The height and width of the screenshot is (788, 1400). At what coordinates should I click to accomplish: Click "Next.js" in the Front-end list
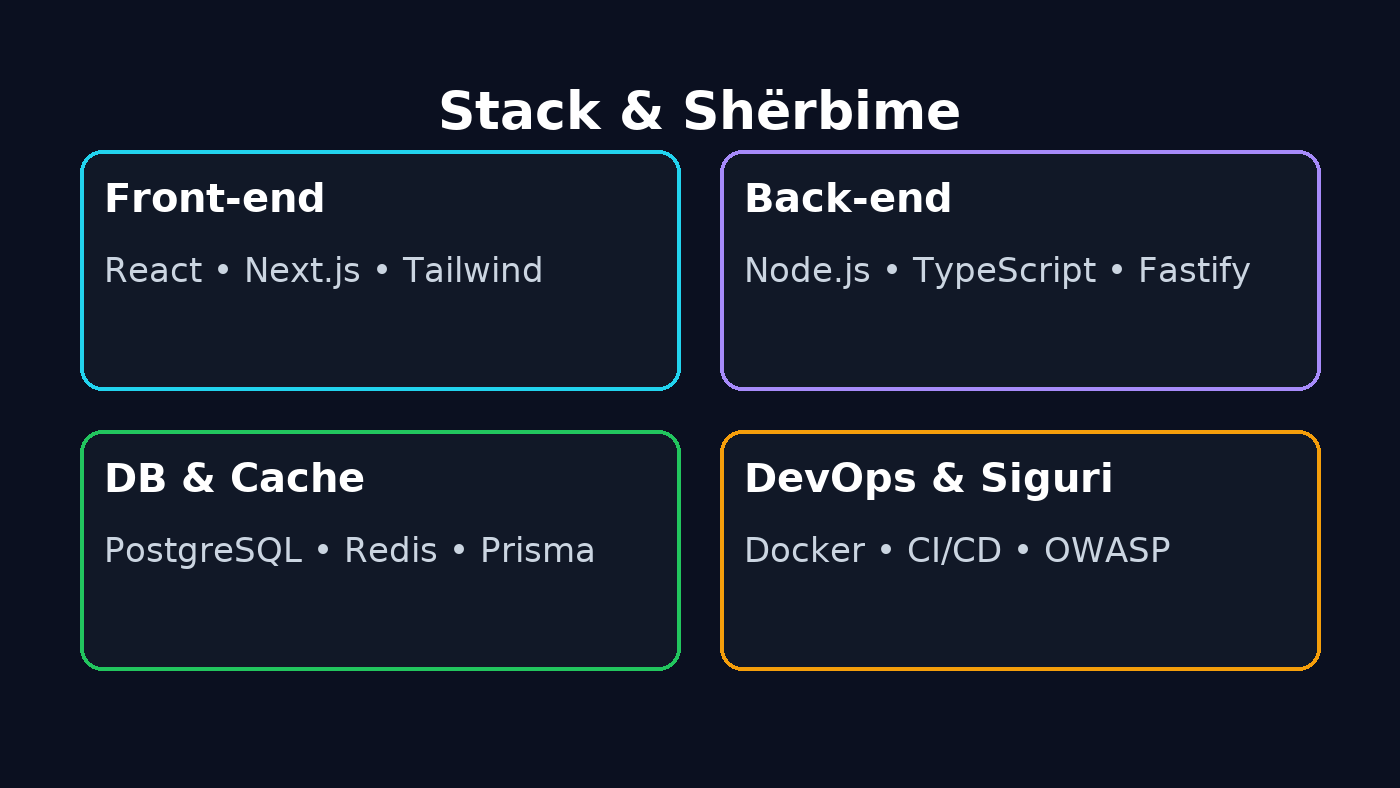click(301, 270)
